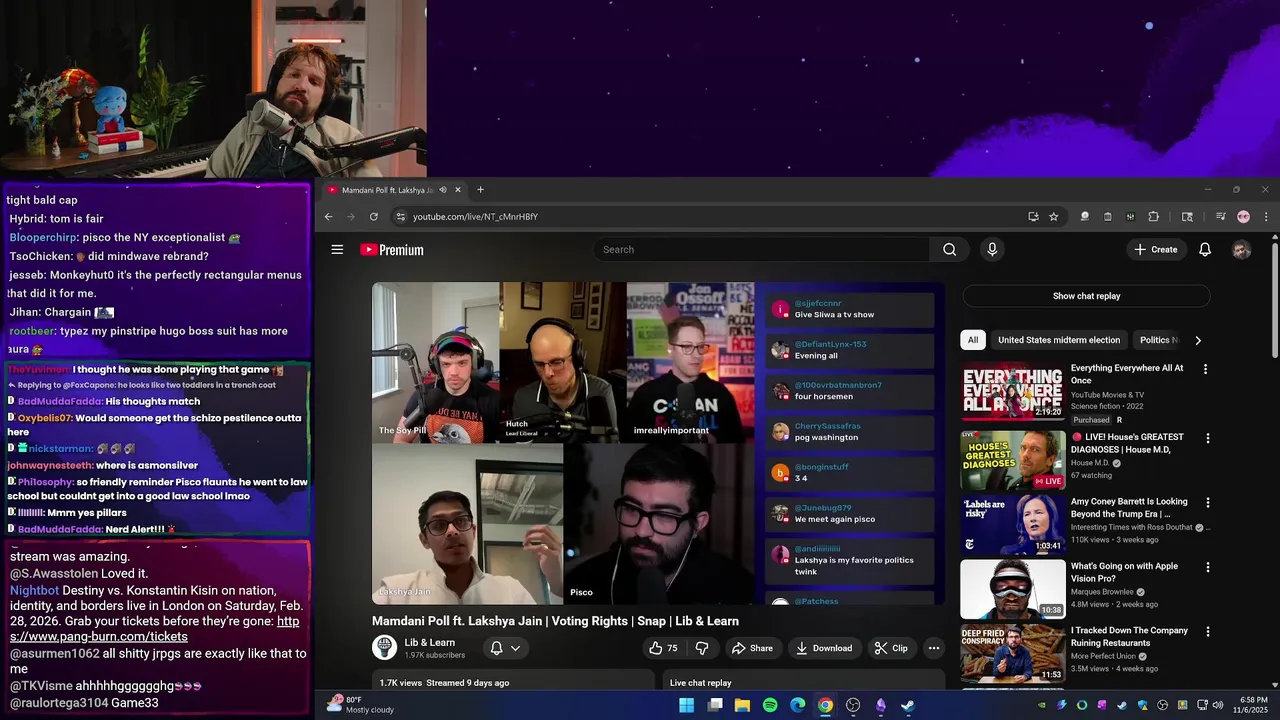Select the United States midterm election chip
This screenshot has height=720, width=1280.
(x=1059, y=340)
